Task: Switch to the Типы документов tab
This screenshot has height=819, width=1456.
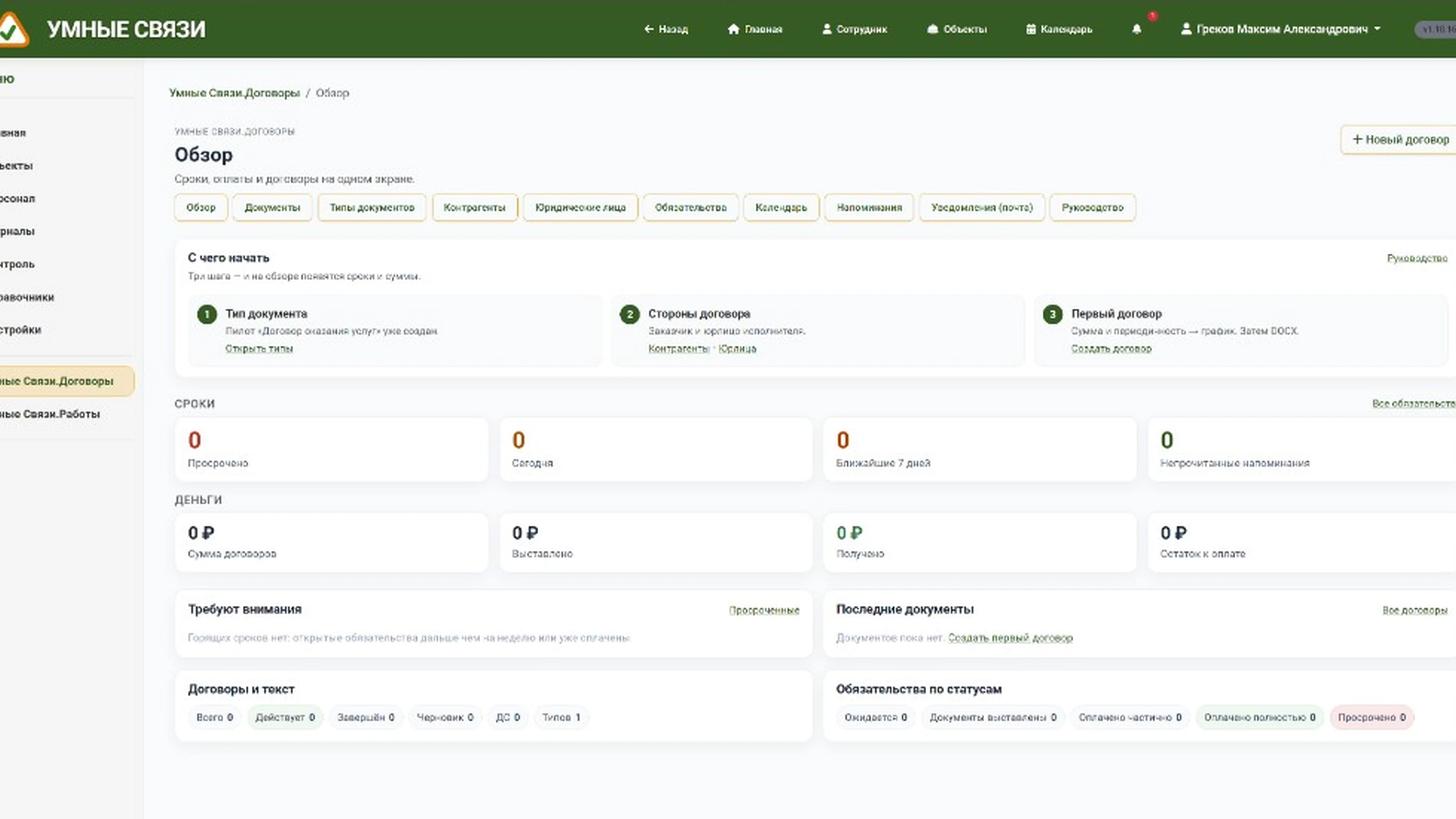Action: (372, 207)
